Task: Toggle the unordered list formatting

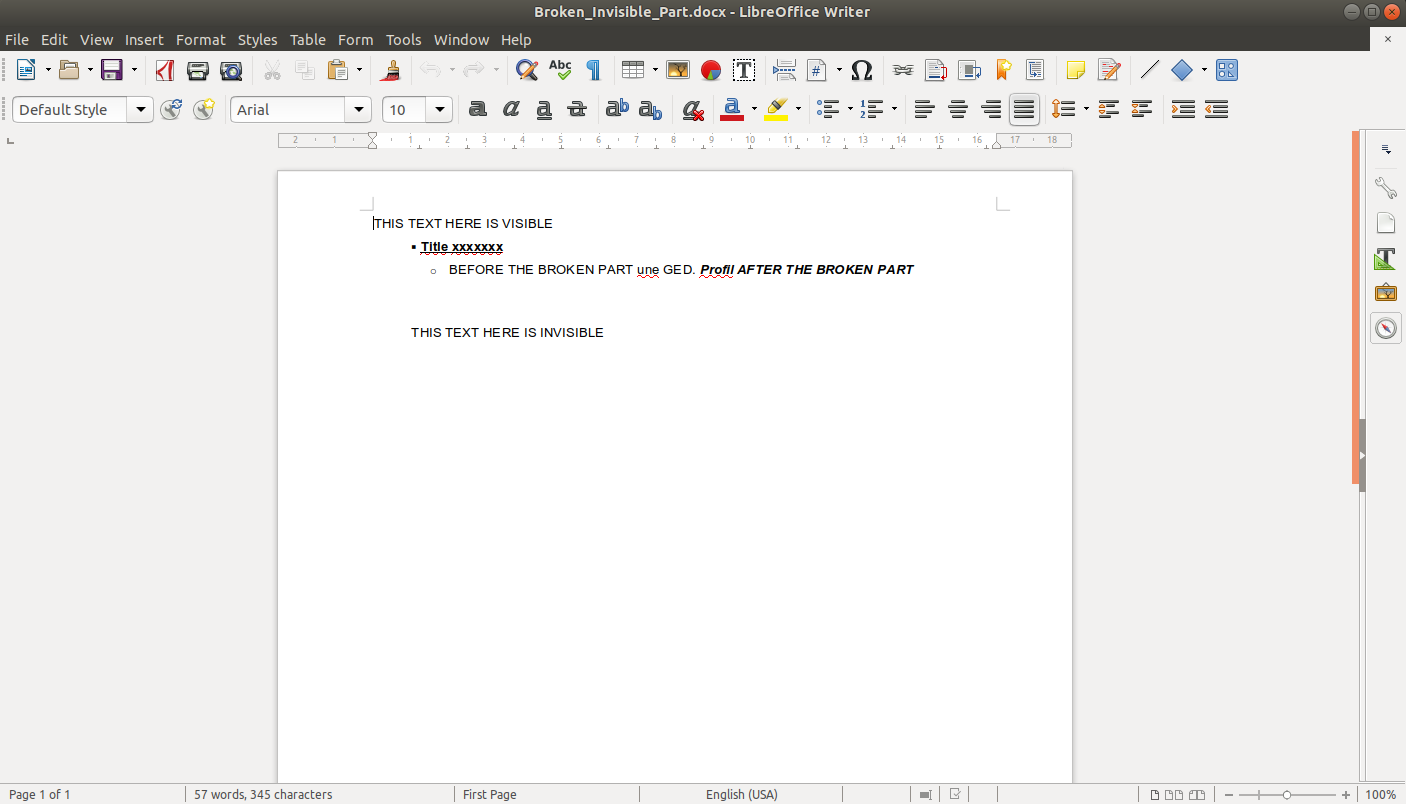Action: click(829, 109)
